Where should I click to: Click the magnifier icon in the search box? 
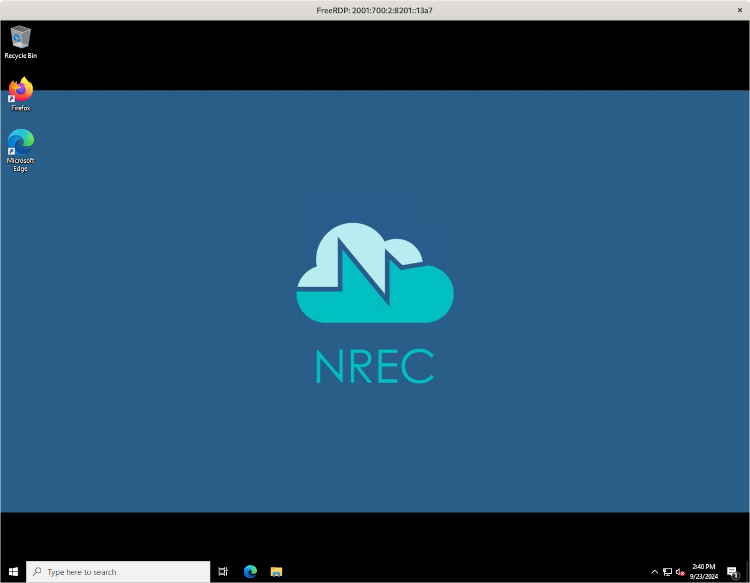tap(37, 572)
